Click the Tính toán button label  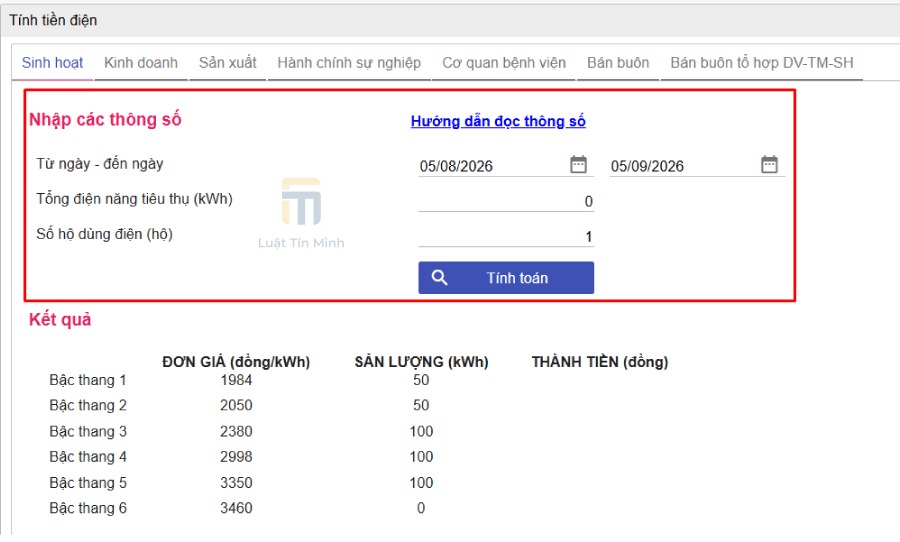517,278
